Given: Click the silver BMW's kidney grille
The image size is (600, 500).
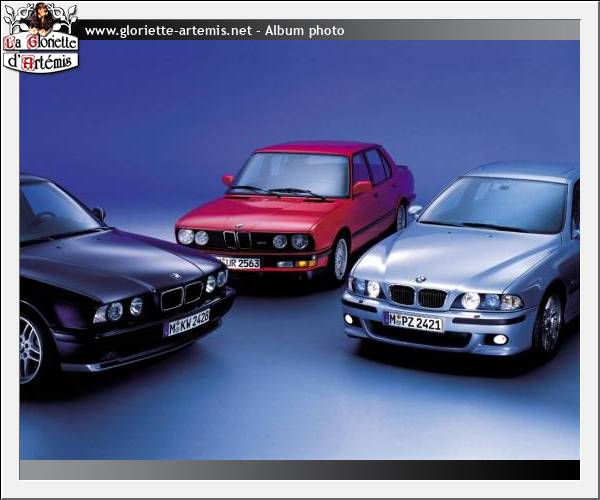Looking at the screenshot, I should 417,297.
